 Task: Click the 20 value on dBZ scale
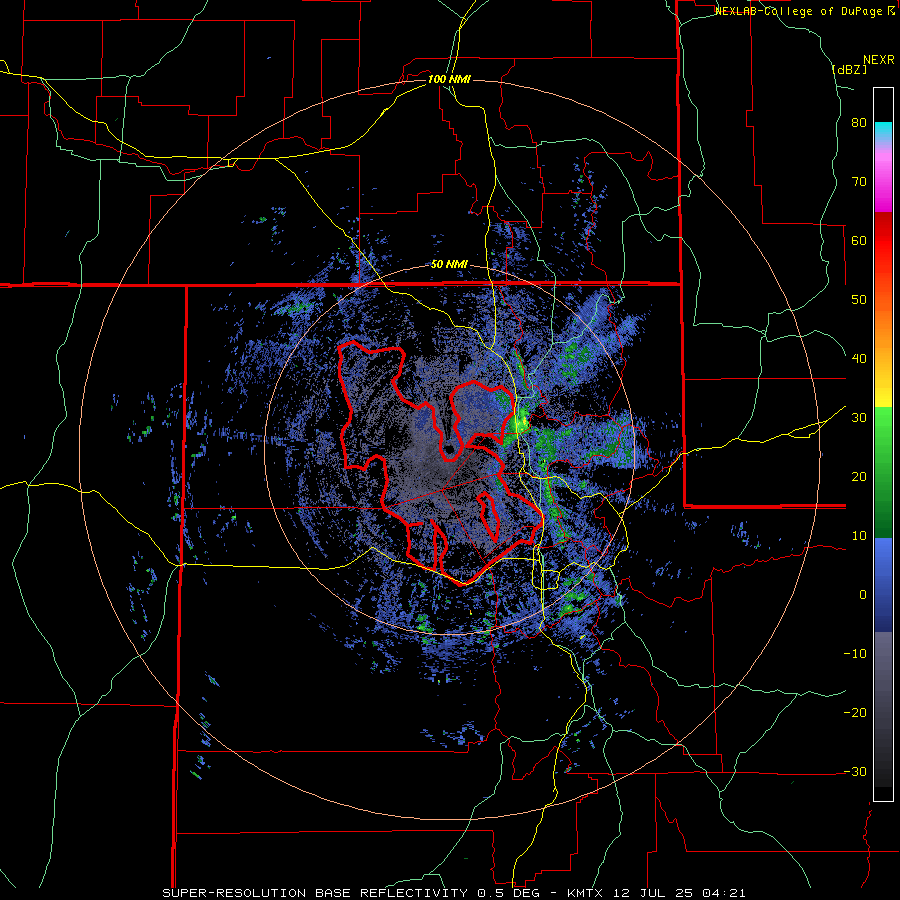(859, 477)
